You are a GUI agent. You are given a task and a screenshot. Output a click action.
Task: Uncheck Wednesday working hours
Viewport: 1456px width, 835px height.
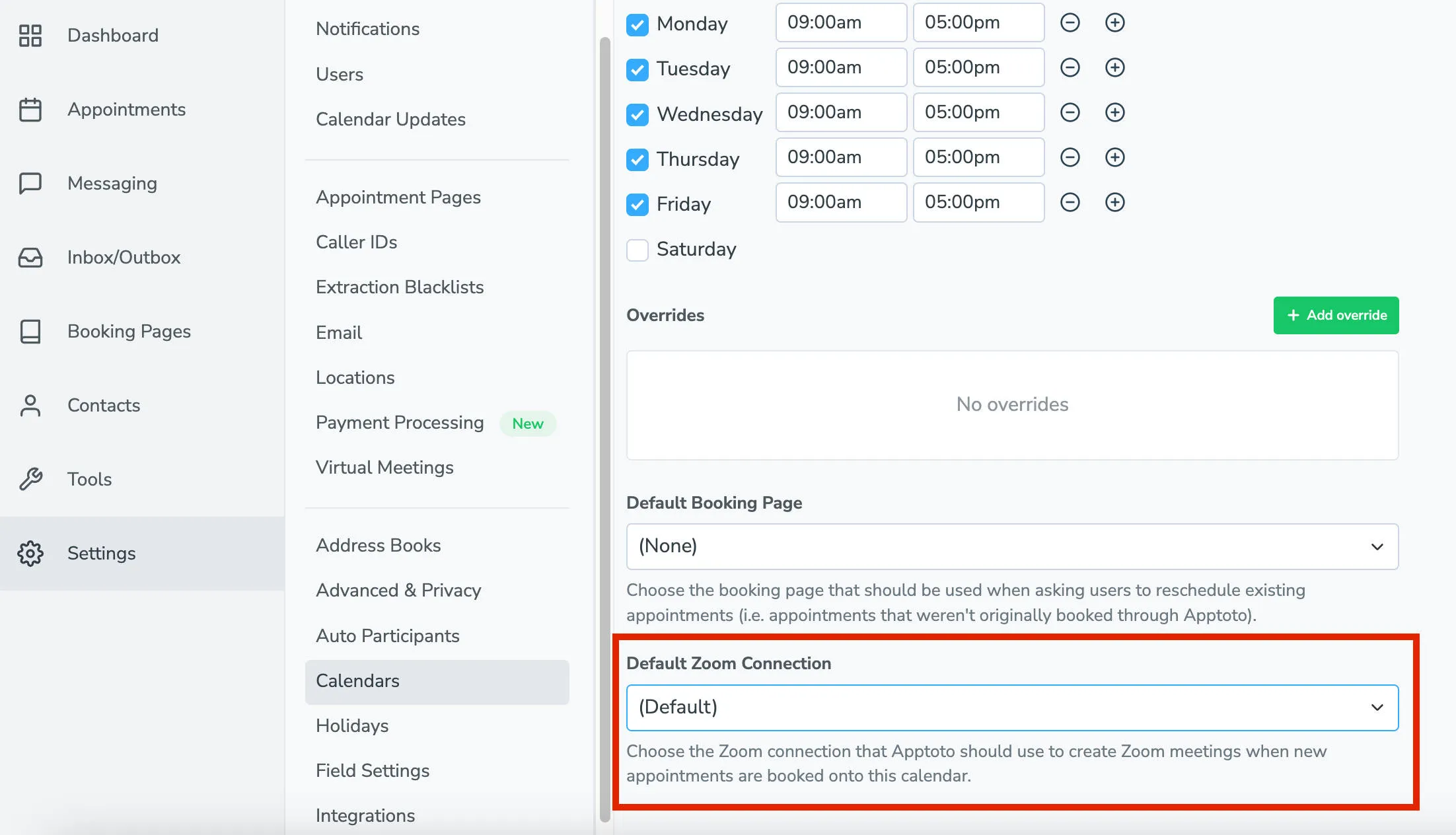[637, 114]
